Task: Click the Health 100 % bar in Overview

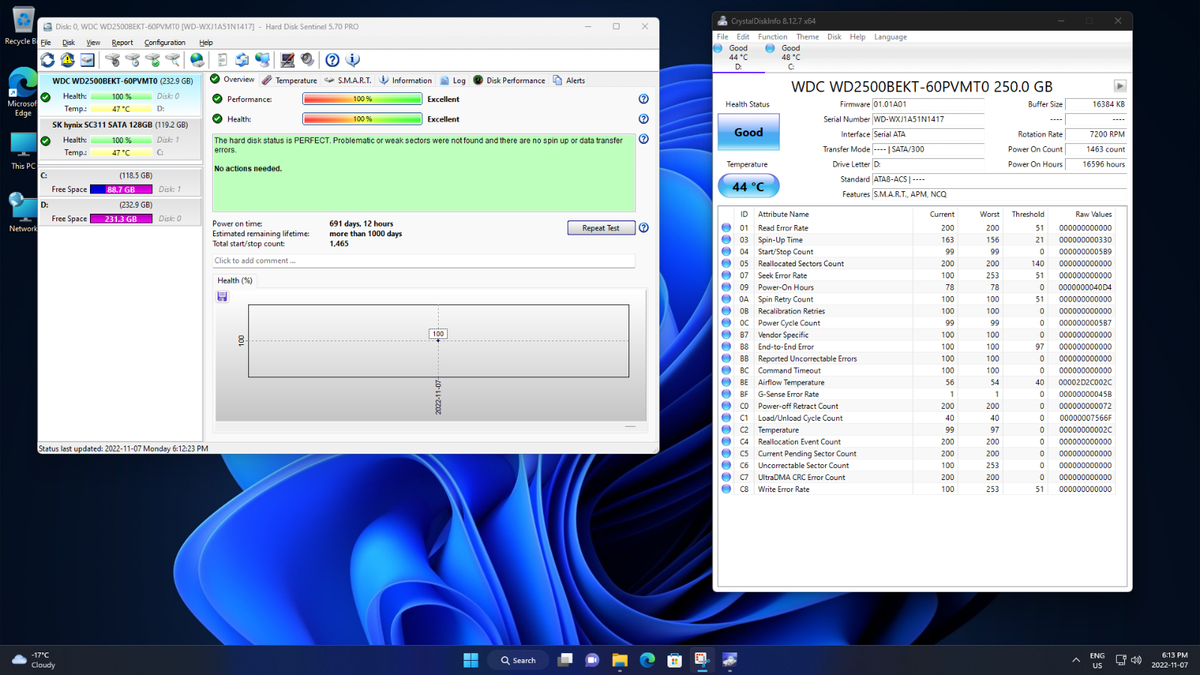Action: click(x=362, y=119)
